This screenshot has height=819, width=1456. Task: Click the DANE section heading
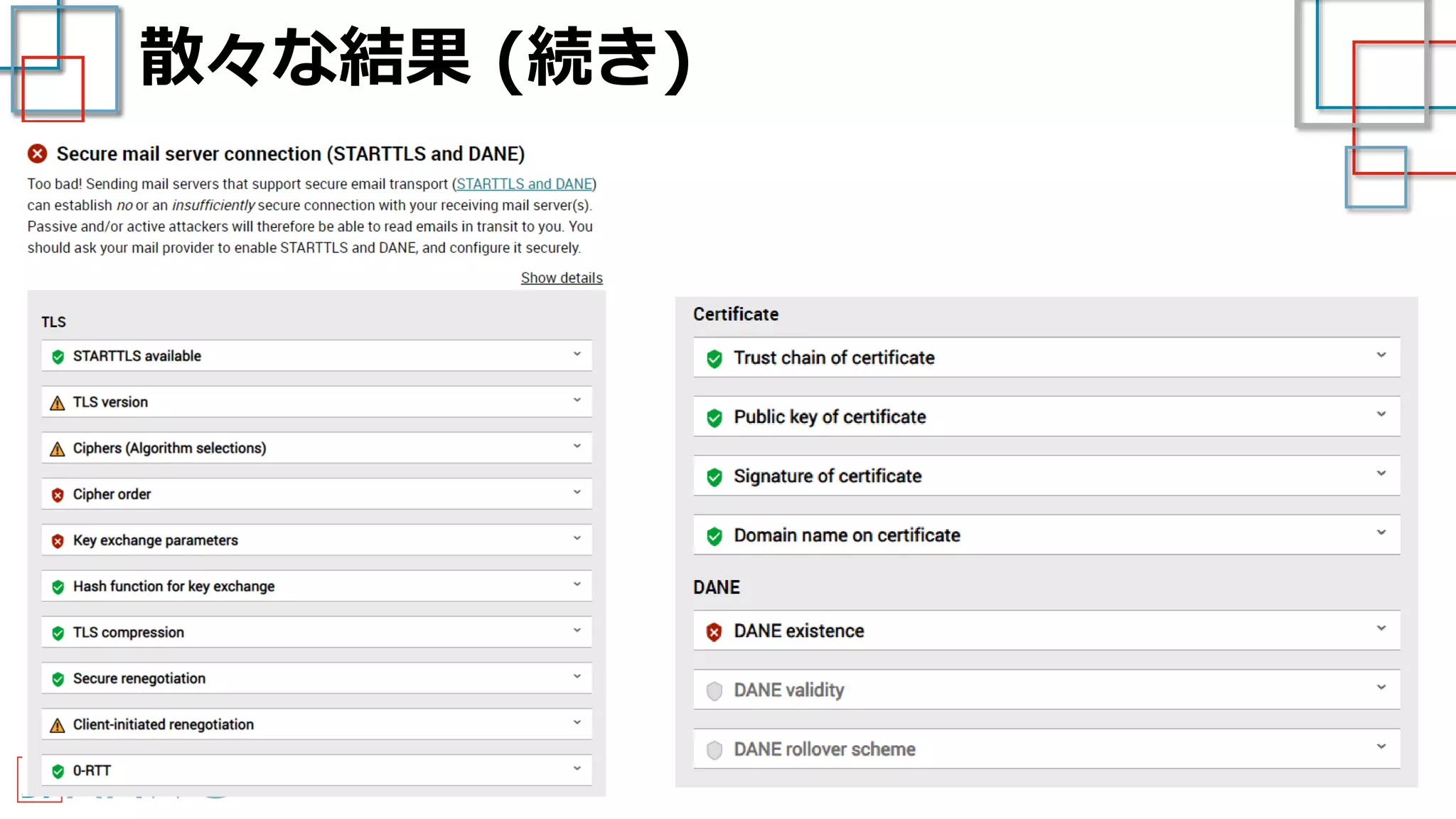[x=717, y=587]
